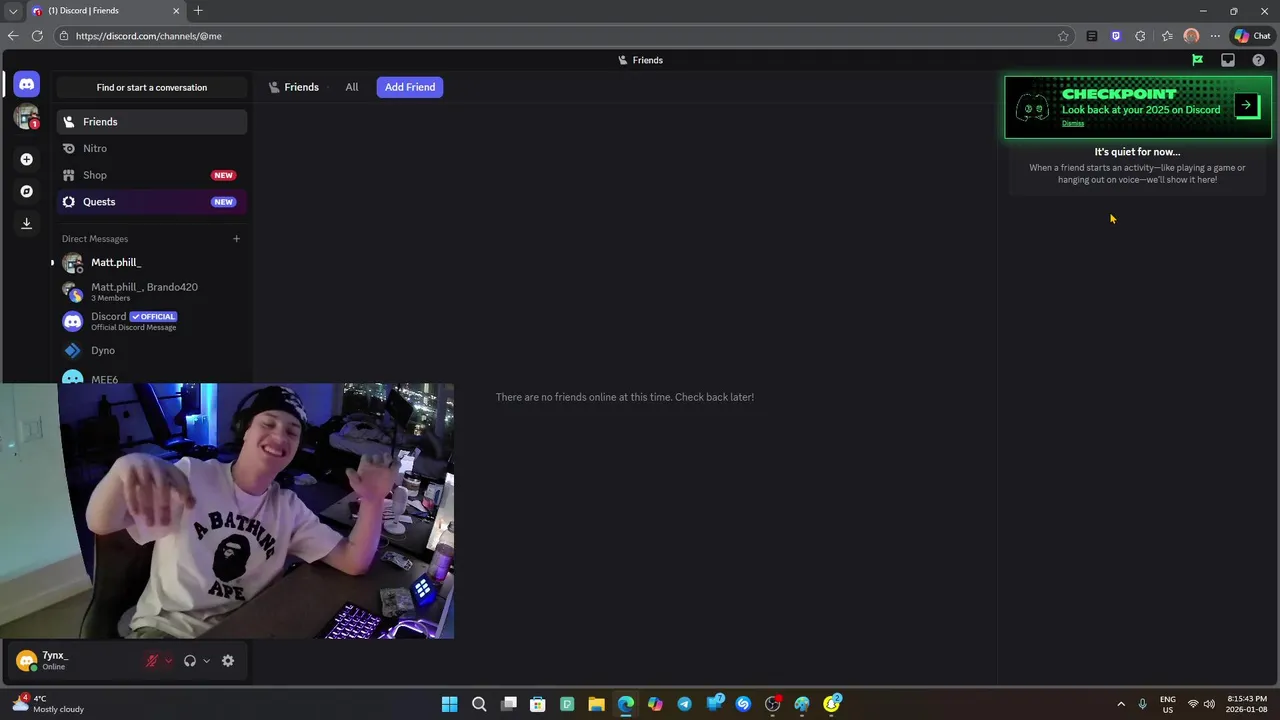Viewport: 1280px width, 720px height.
Task: Click Find or start a conversation
Action: [x=152, y=87]
